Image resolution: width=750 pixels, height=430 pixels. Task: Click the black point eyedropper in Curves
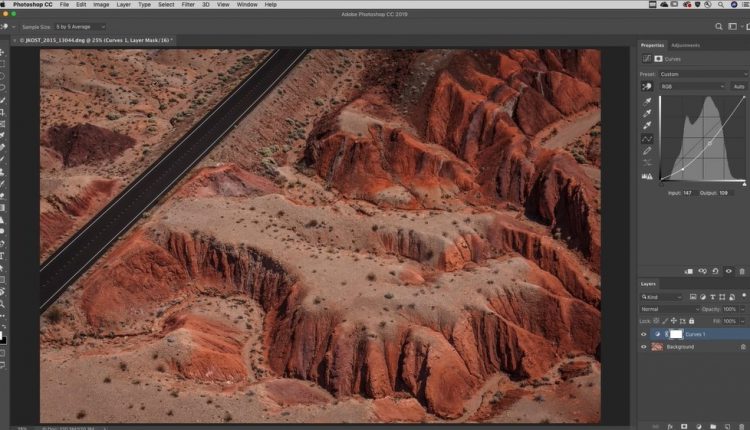[x=647, y=102]
